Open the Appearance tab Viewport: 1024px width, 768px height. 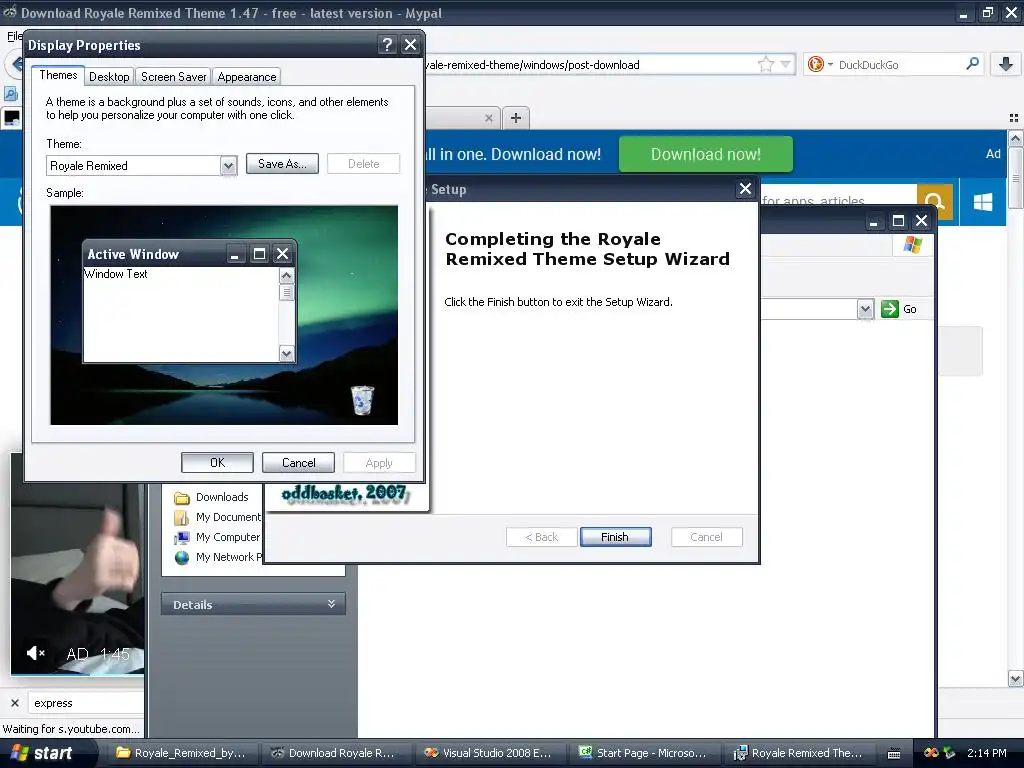[x=246, y=77]
